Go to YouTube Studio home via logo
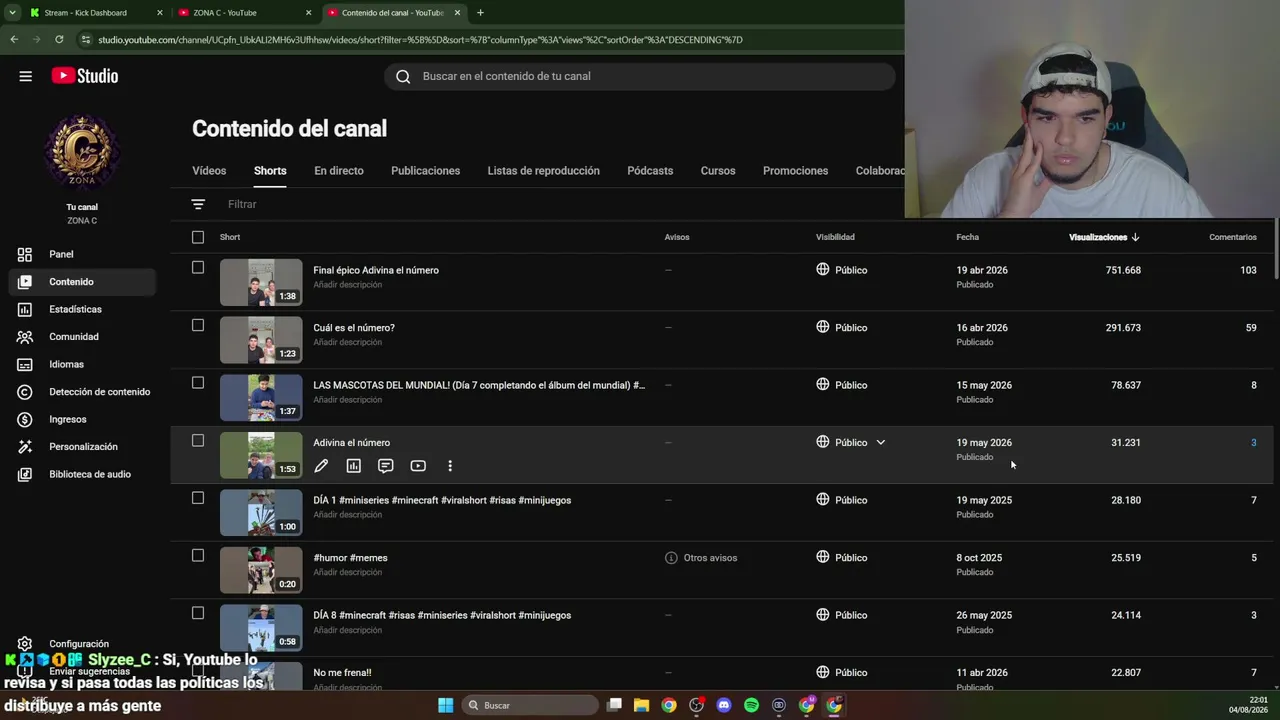The width and height of the screenshot is (1280, 720). click(x=85, y=76)
